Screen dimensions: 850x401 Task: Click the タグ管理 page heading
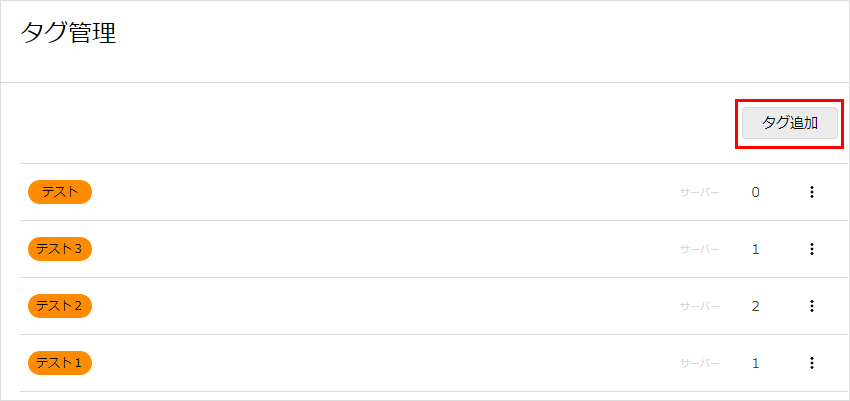[69, 34]
